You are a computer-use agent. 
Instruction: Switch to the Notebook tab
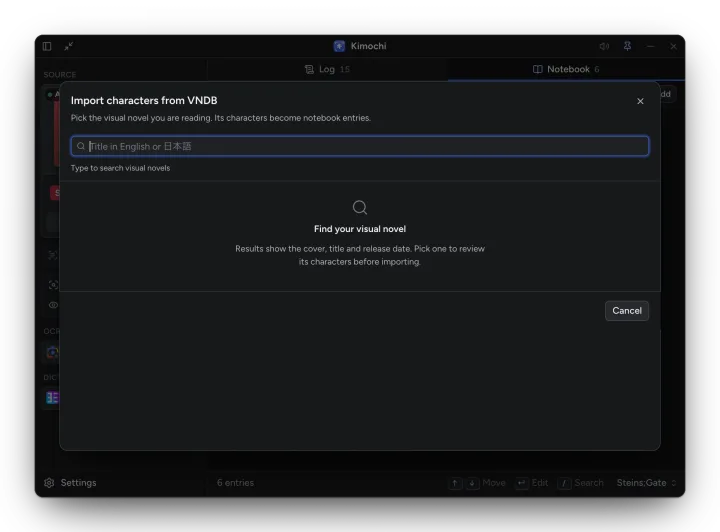point(566,69)
